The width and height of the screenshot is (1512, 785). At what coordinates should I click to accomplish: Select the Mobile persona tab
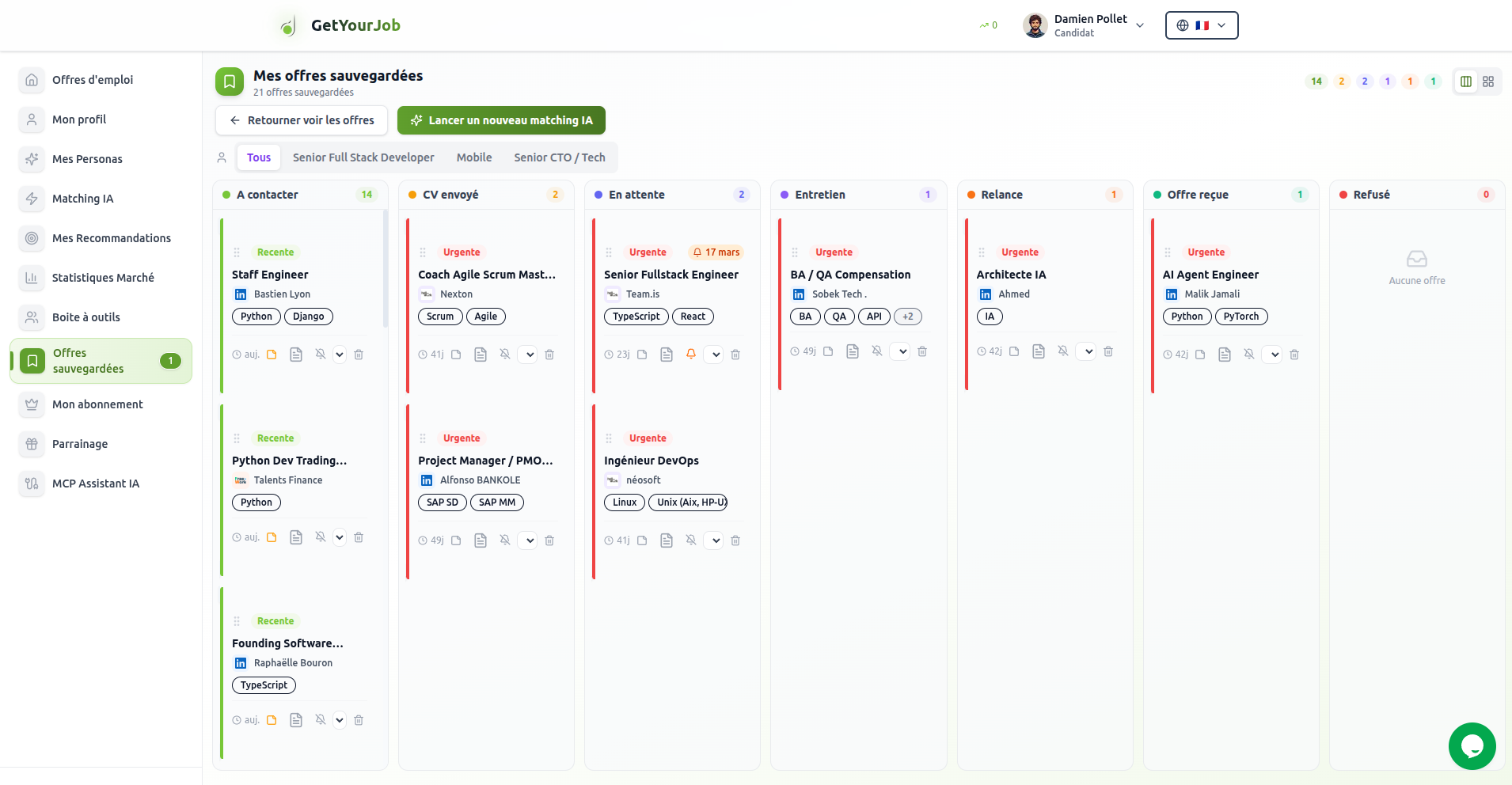point(474,157)
